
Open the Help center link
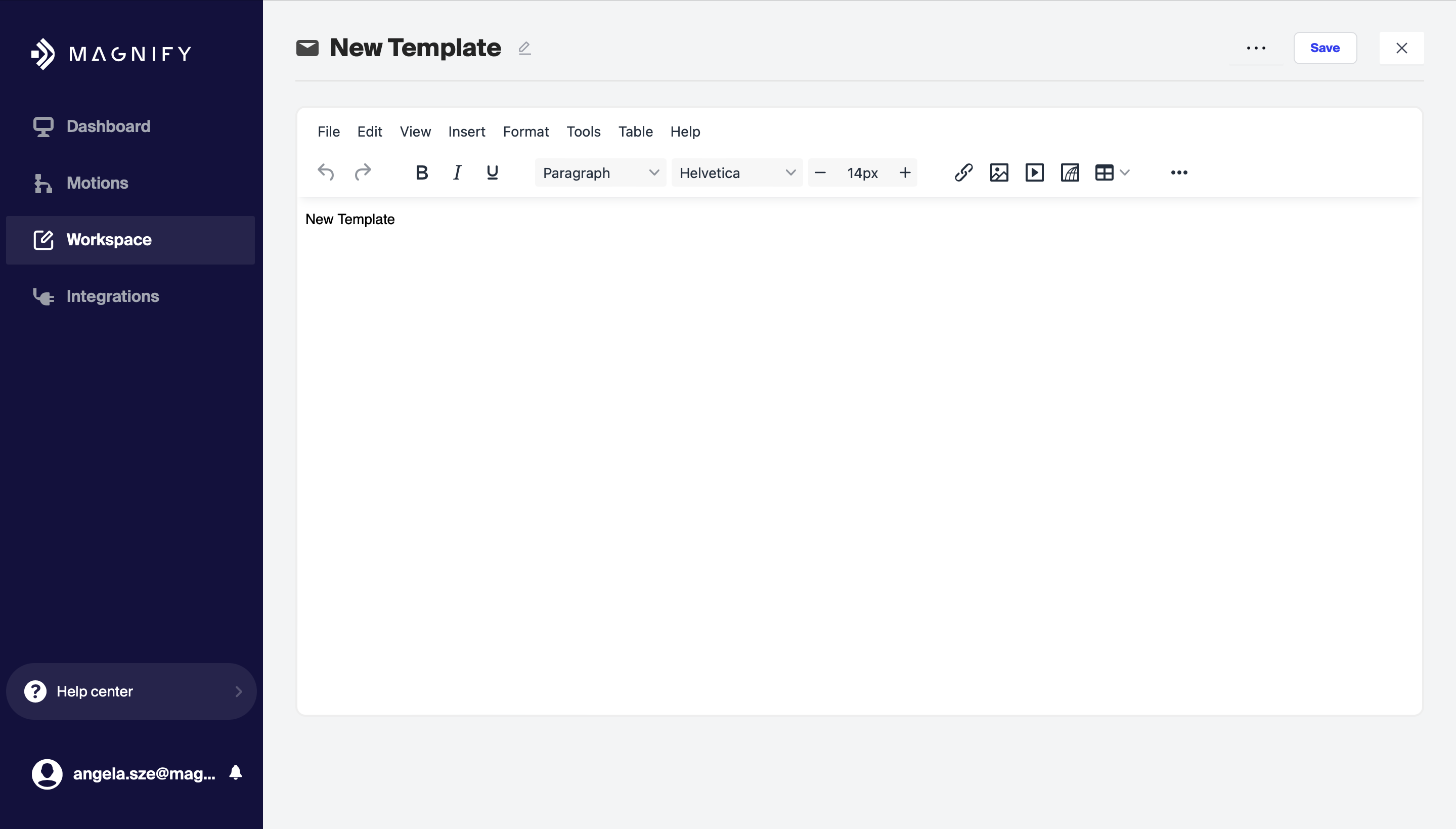(131, 691)
